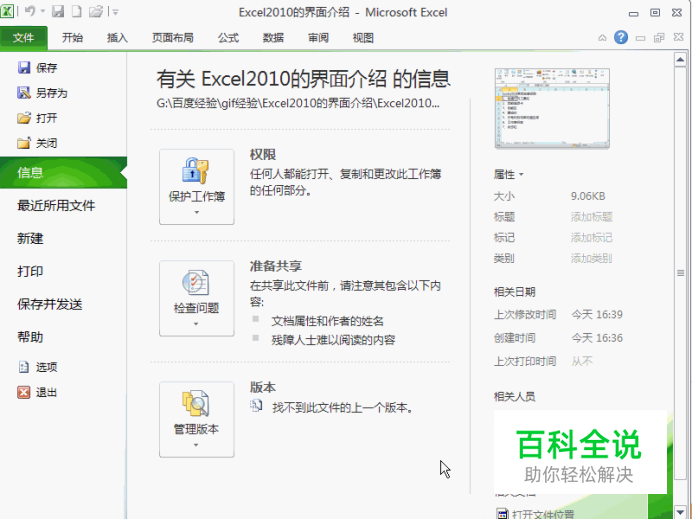Click the Undo arrow in Quick Access Toolbar
This screenshot has height=519, width=692.
point(31,12)
